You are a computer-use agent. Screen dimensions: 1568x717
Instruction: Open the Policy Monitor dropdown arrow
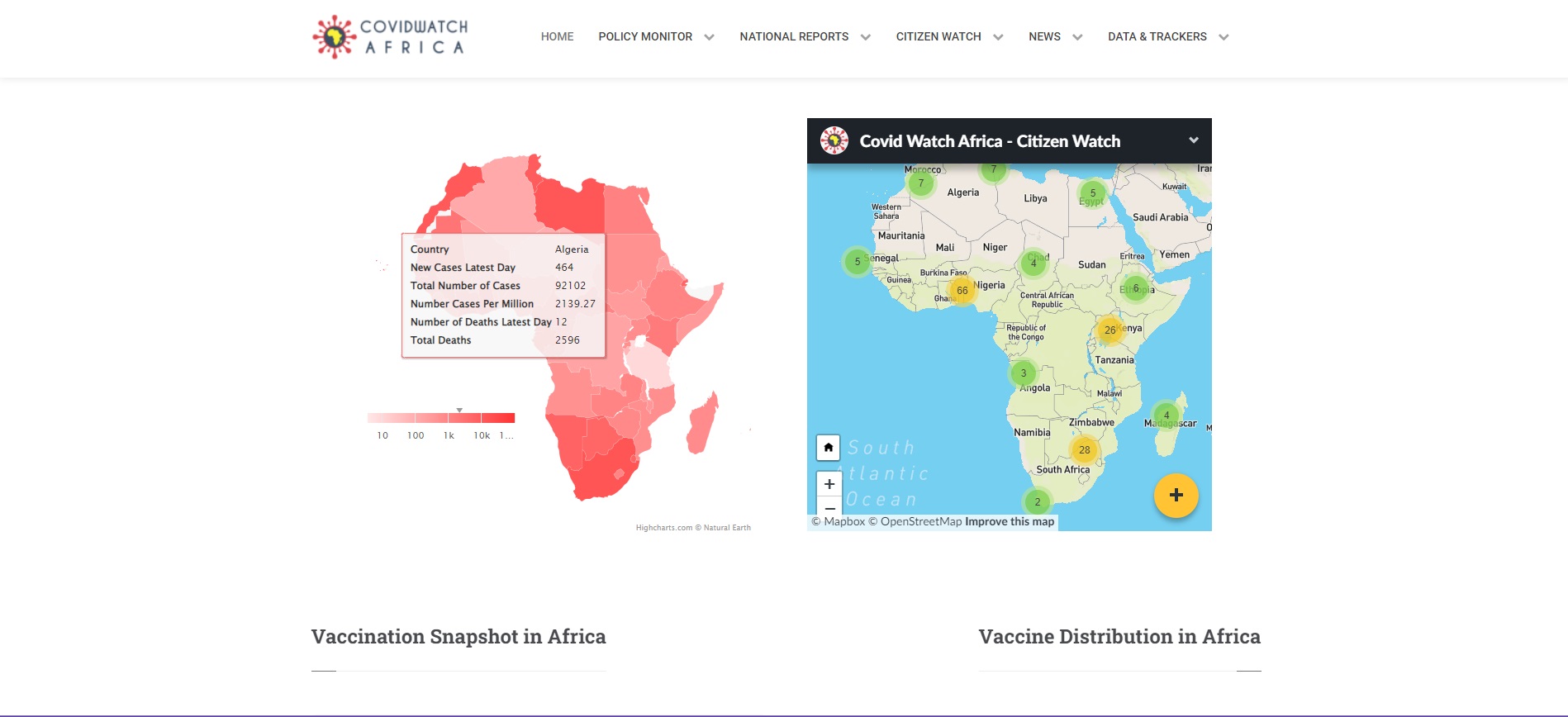[709, 37]
